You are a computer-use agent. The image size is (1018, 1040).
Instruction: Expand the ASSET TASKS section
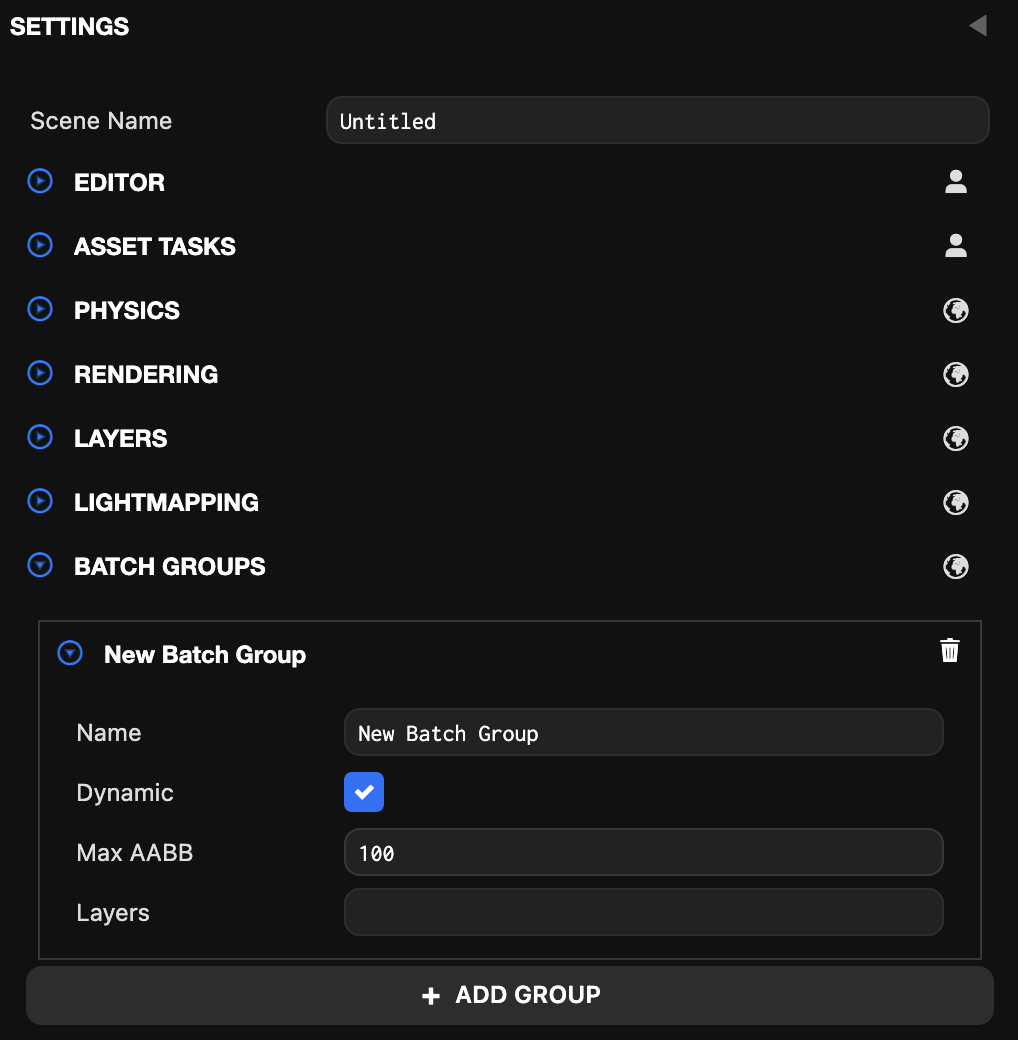click(x=40, y=245)
